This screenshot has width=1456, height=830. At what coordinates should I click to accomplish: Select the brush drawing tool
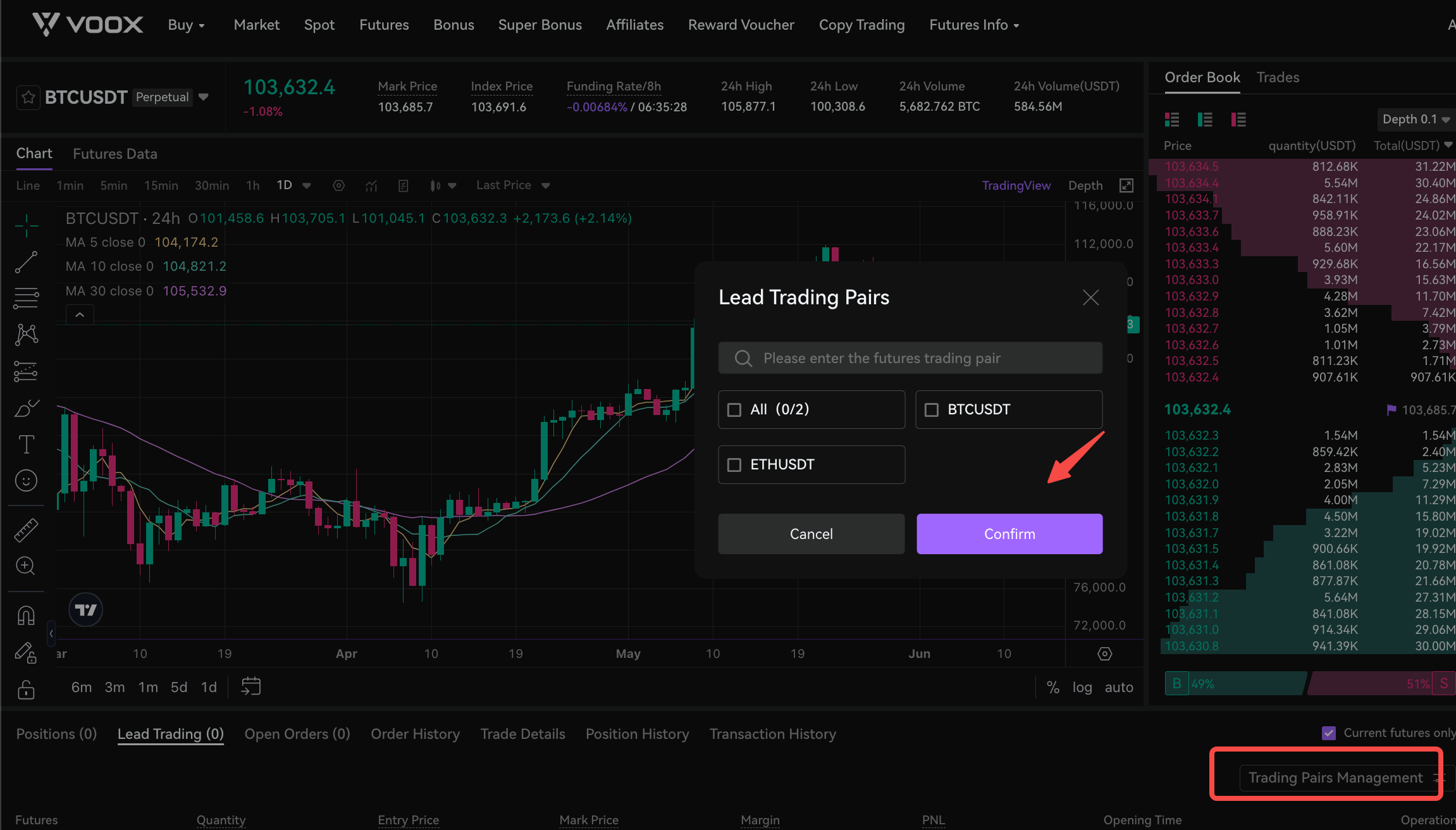27,408
